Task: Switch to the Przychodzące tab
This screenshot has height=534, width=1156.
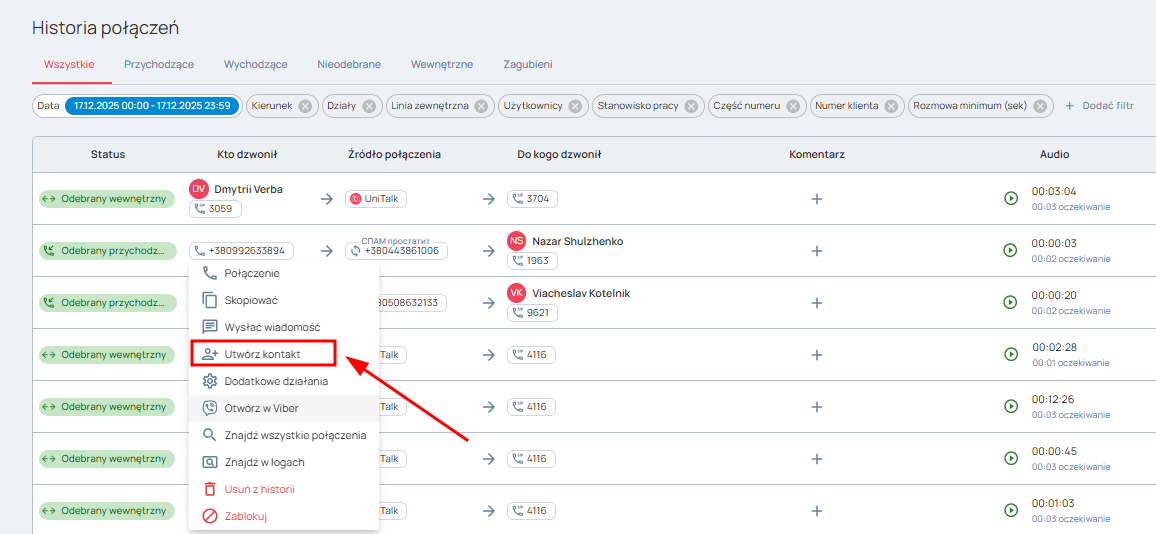Action: [x=159, y=64]
